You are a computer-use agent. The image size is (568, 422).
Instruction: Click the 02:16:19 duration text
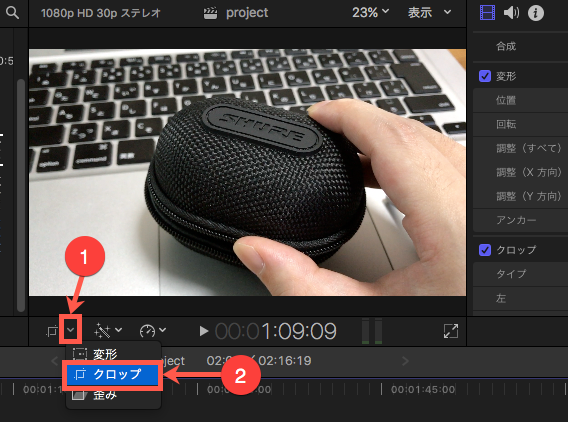click(x=285, y=361)
